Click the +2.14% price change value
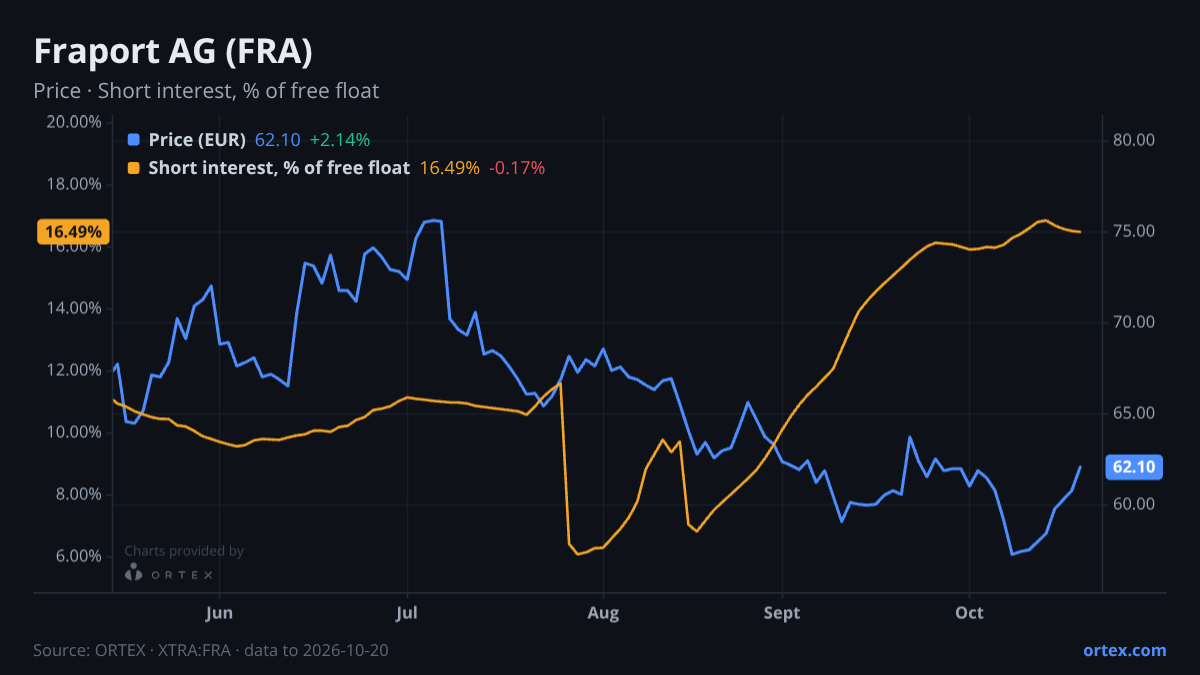Viewport: 1200px width, 675px height. click(x=340, y=140)
